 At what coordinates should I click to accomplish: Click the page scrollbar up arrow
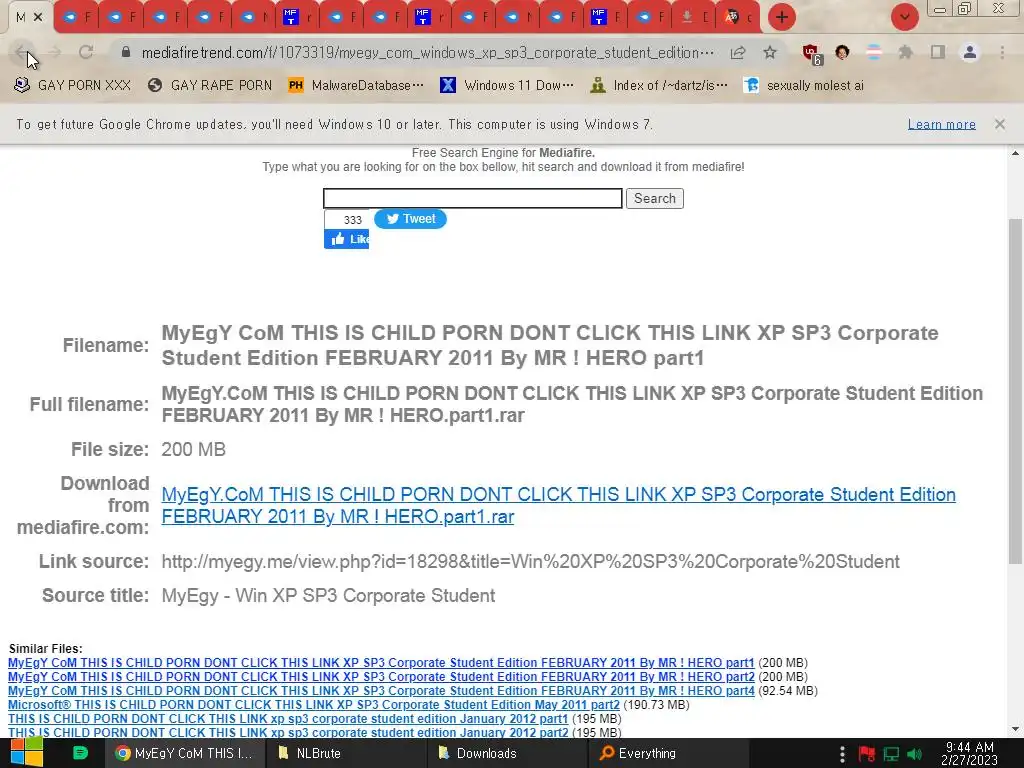[x=1016, y=153]
